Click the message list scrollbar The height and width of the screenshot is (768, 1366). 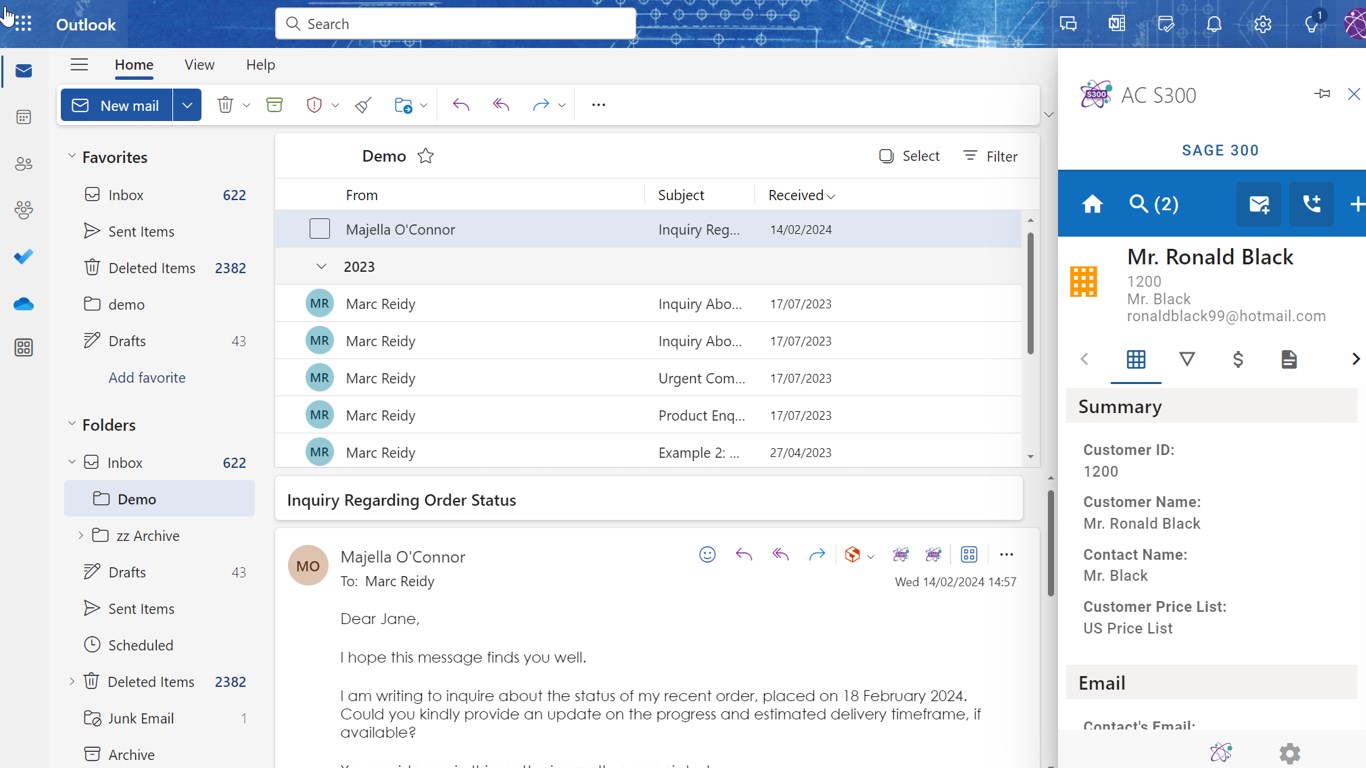1030,293
